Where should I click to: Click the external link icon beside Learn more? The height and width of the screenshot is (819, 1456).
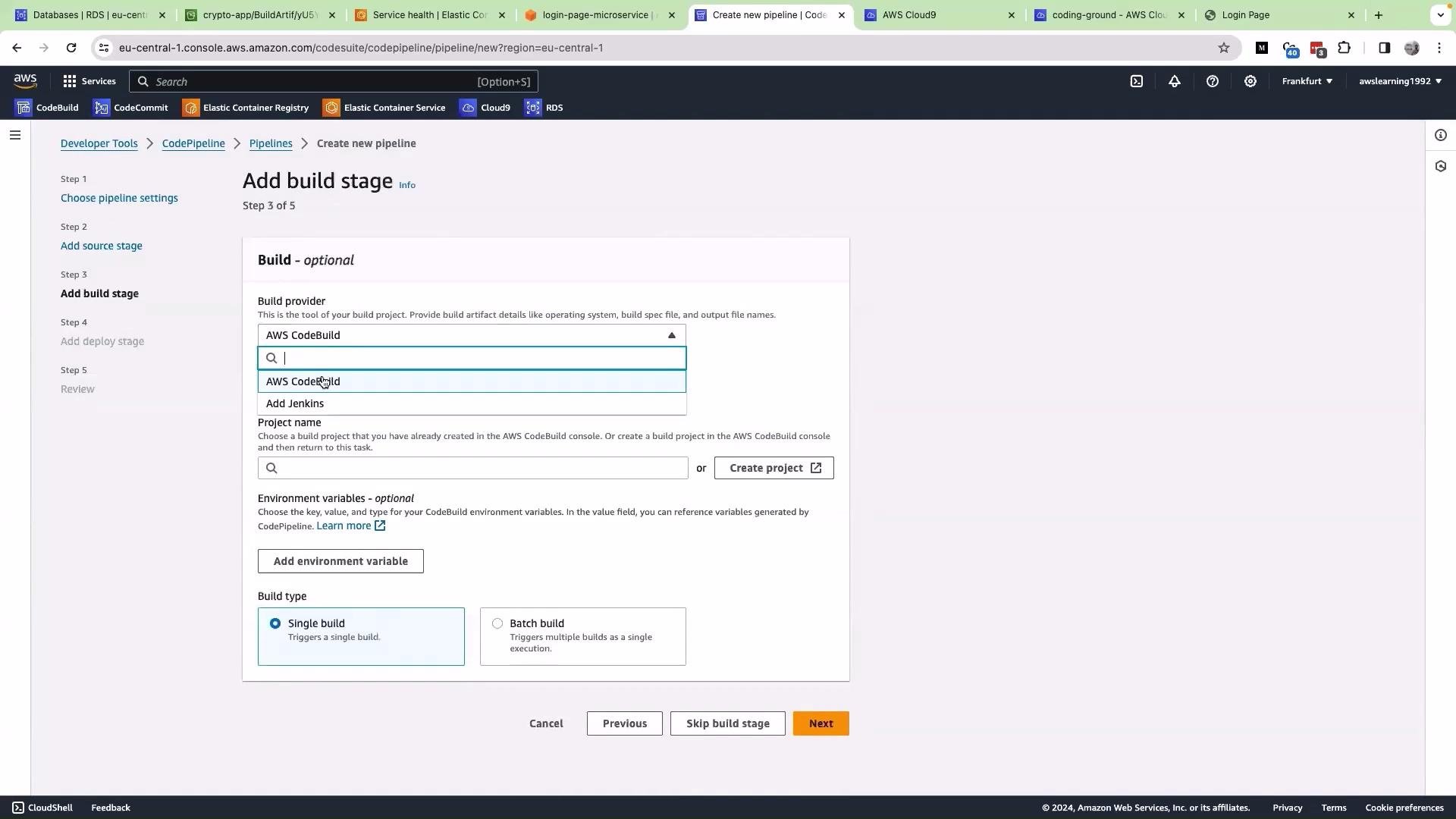(x=380, y=526)
